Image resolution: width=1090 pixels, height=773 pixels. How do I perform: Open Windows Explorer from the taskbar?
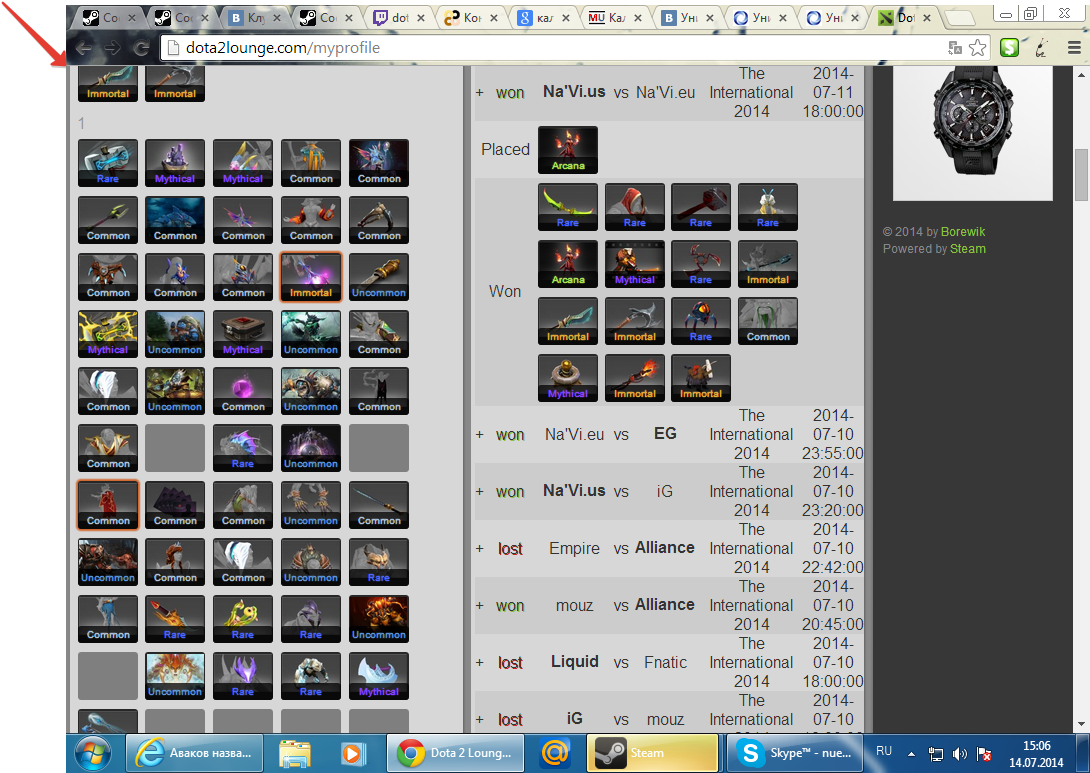coord(294,753)
